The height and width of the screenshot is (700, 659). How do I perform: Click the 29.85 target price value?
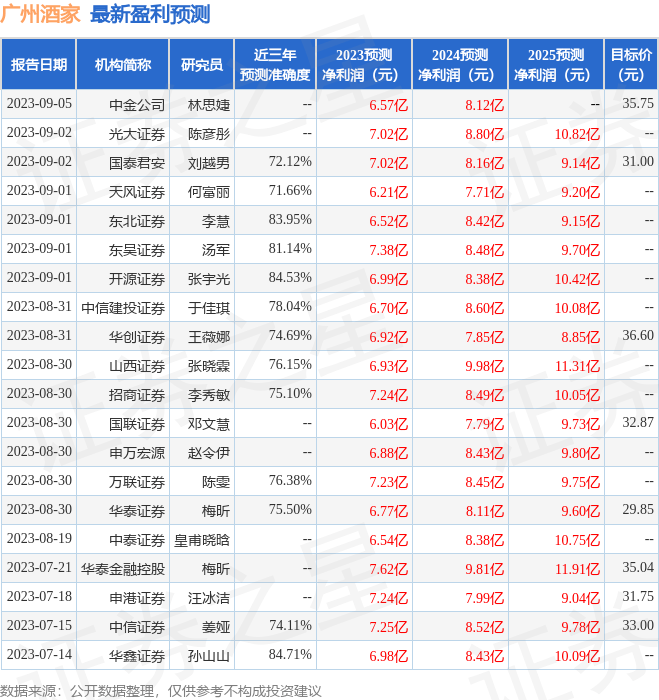pyautogui.click(x=638, y=510)
